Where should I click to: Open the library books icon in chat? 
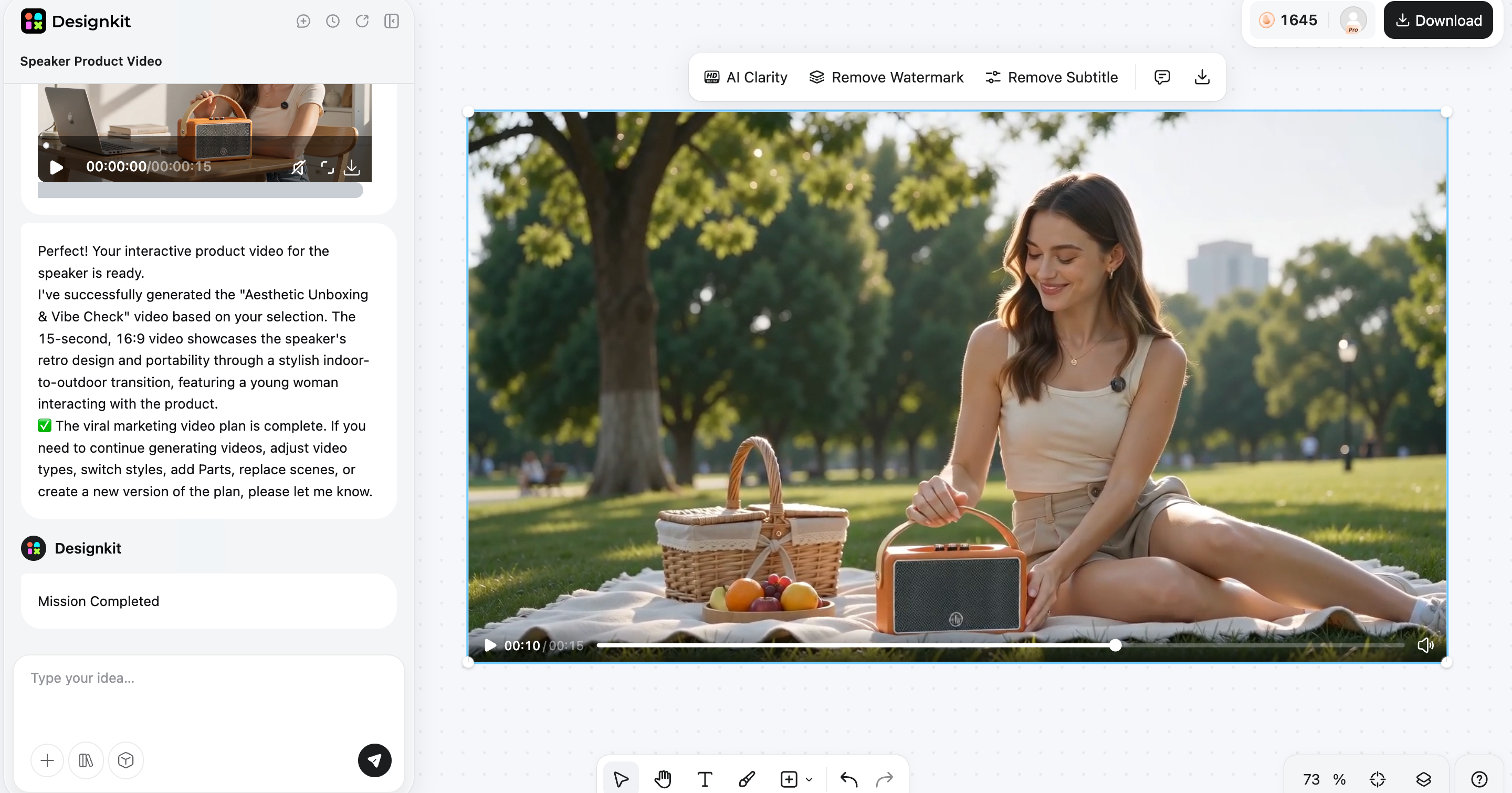(86, 760)
